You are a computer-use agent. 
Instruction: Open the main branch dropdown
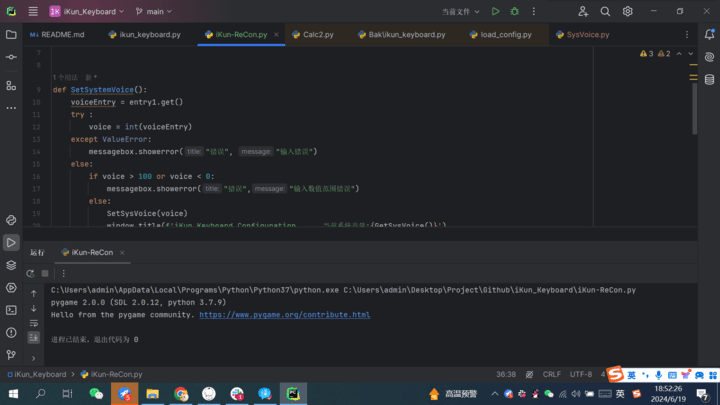click(154, 11)
